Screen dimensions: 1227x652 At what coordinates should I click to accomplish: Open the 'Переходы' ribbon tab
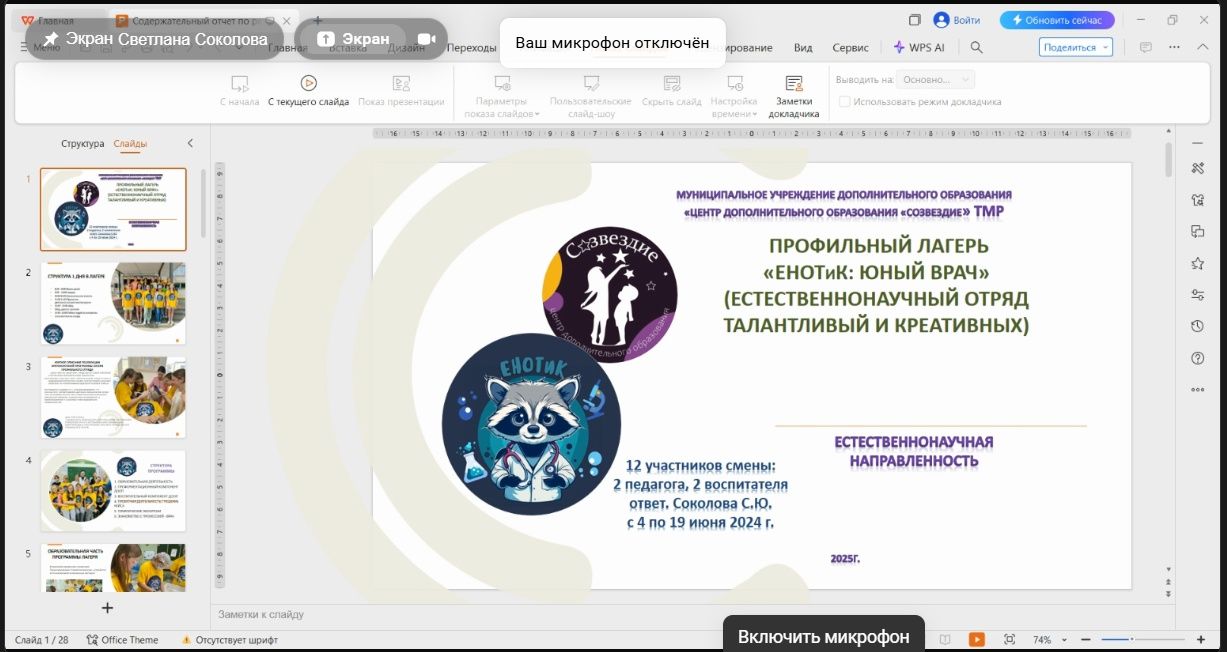[x=471, y=47]
